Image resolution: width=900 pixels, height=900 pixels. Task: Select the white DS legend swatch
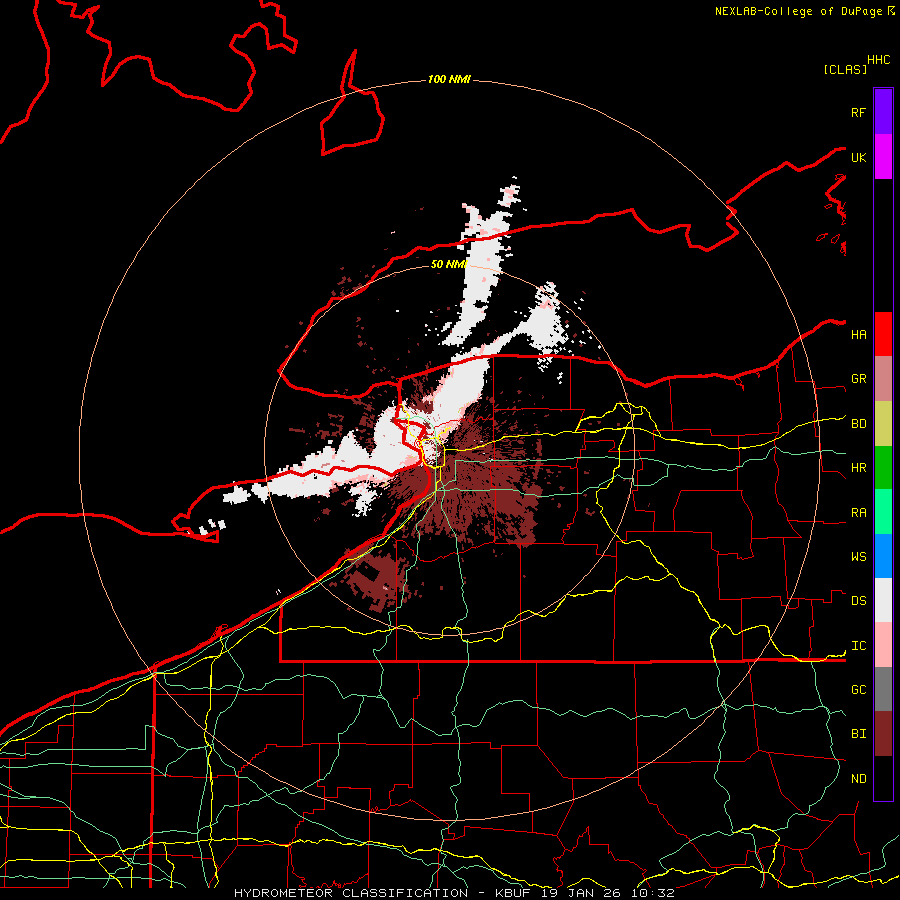883,600
